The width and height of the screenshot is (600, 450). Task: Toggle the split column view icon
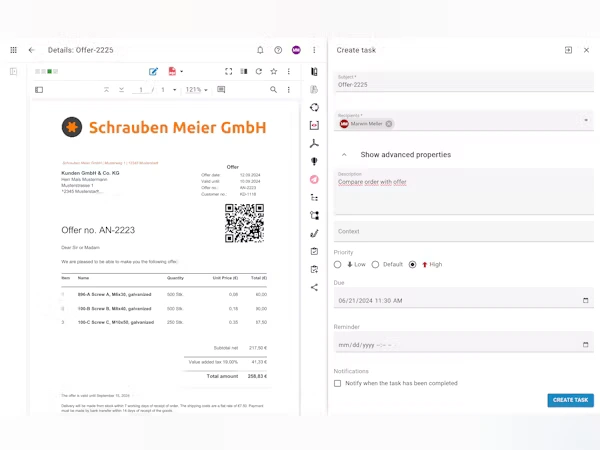[x=244, y=72]
